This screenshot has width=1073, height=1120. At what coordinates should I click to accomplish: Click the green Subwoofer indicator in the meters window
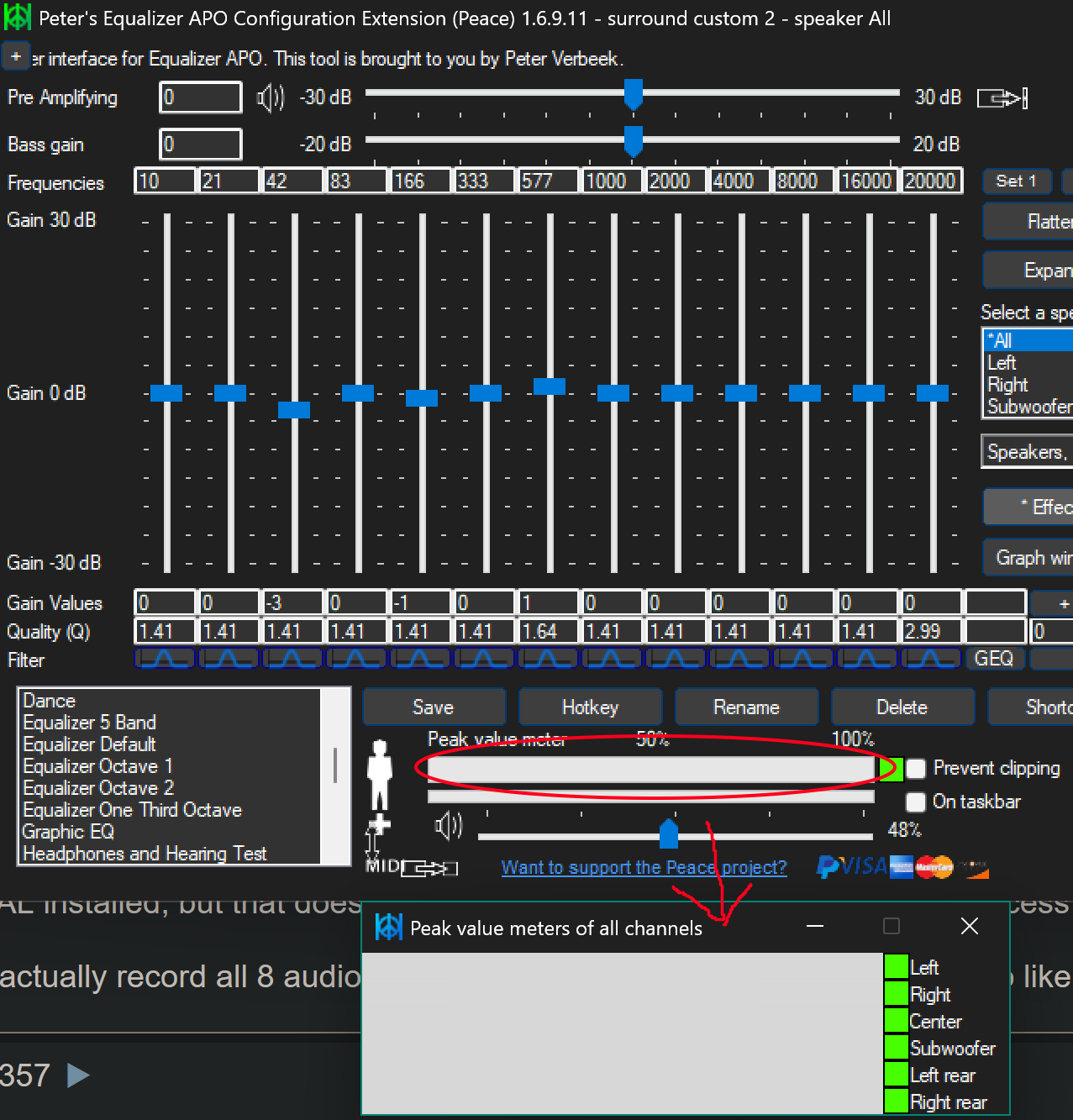coord(897,1047)
